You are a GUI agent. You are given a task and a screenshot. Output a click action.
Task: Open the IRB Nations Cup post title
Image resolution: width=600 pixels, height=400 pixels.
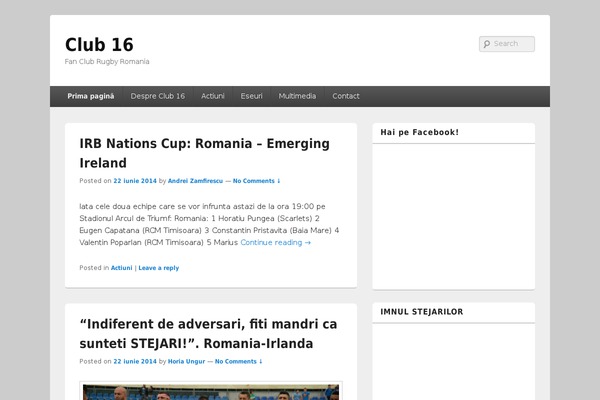coord(204,153)
